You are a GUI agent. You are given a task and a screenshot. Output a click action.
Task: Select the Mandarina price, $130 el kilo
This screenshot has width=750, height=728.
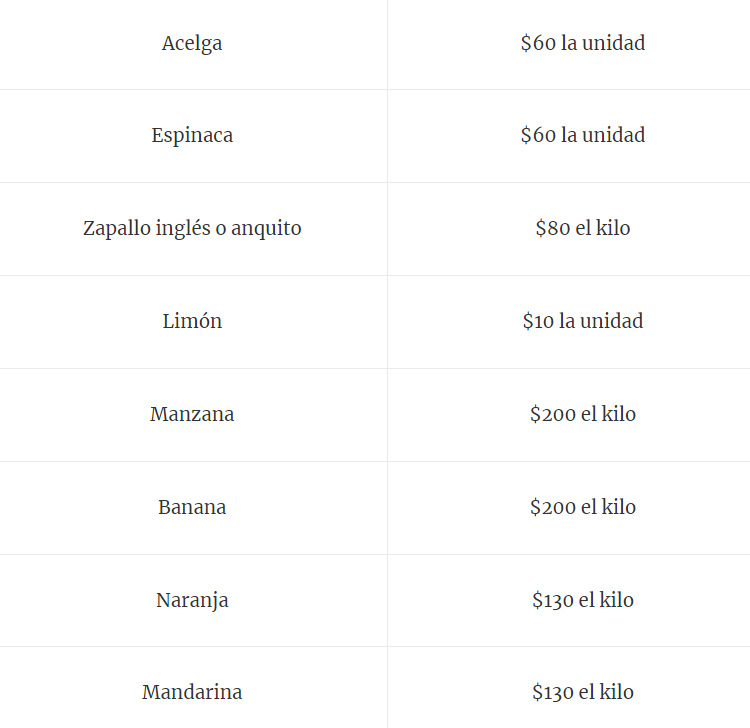tap(582, 692)
